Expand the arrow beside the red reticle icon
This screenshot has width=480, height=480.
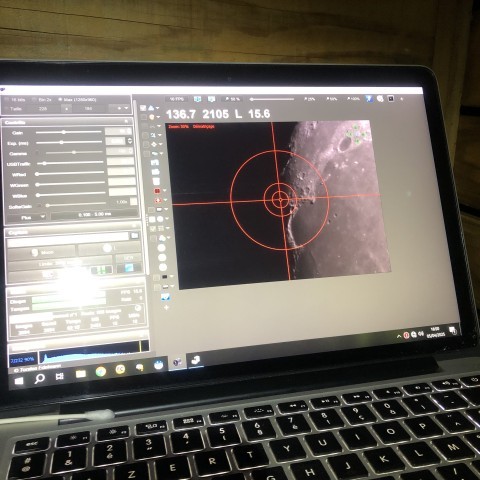[x=165, y=200]
